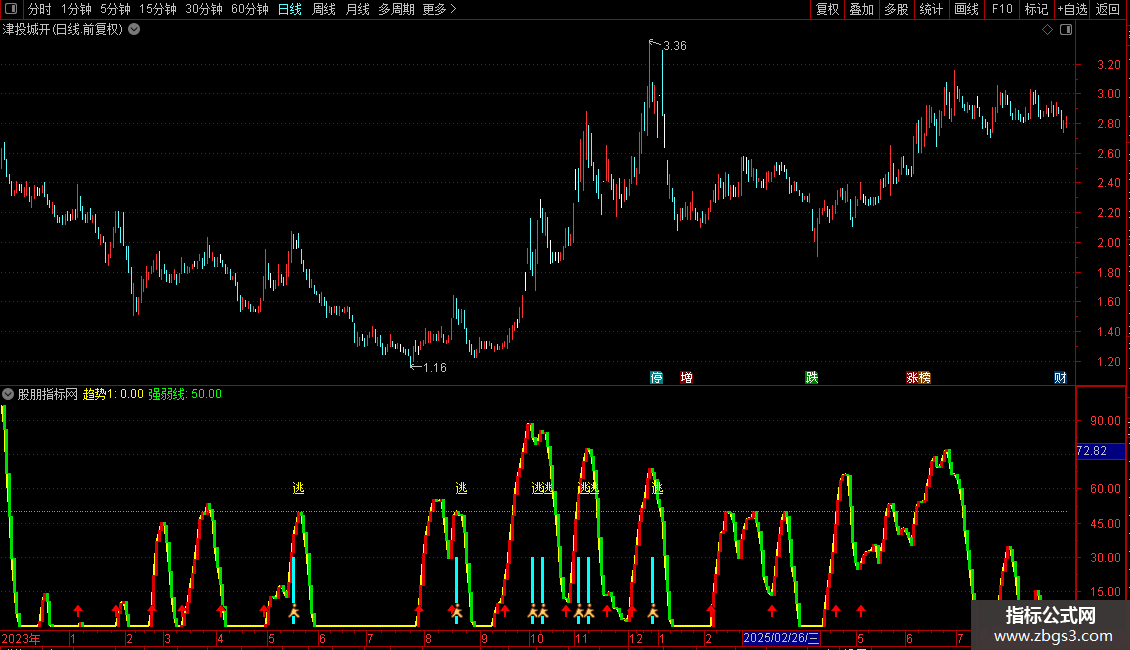Open the 统计 statistics tool
Image resolution: width=1130 pixels, height=650 pixels.
pyautogui.click(x=930, y=9)
